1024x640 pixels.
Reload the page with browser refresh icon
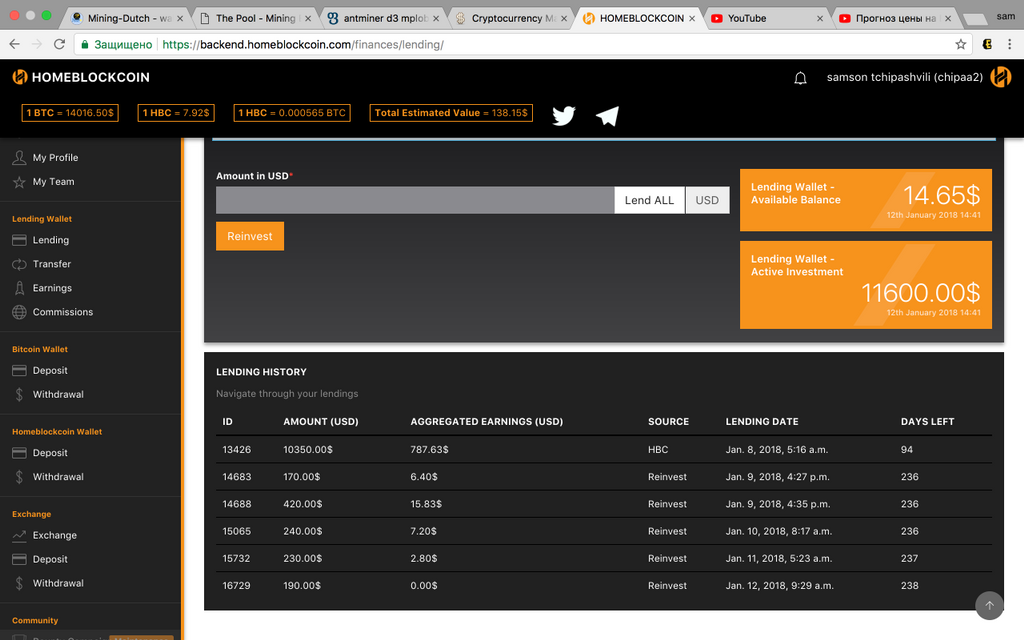click(x=60, y=45)
